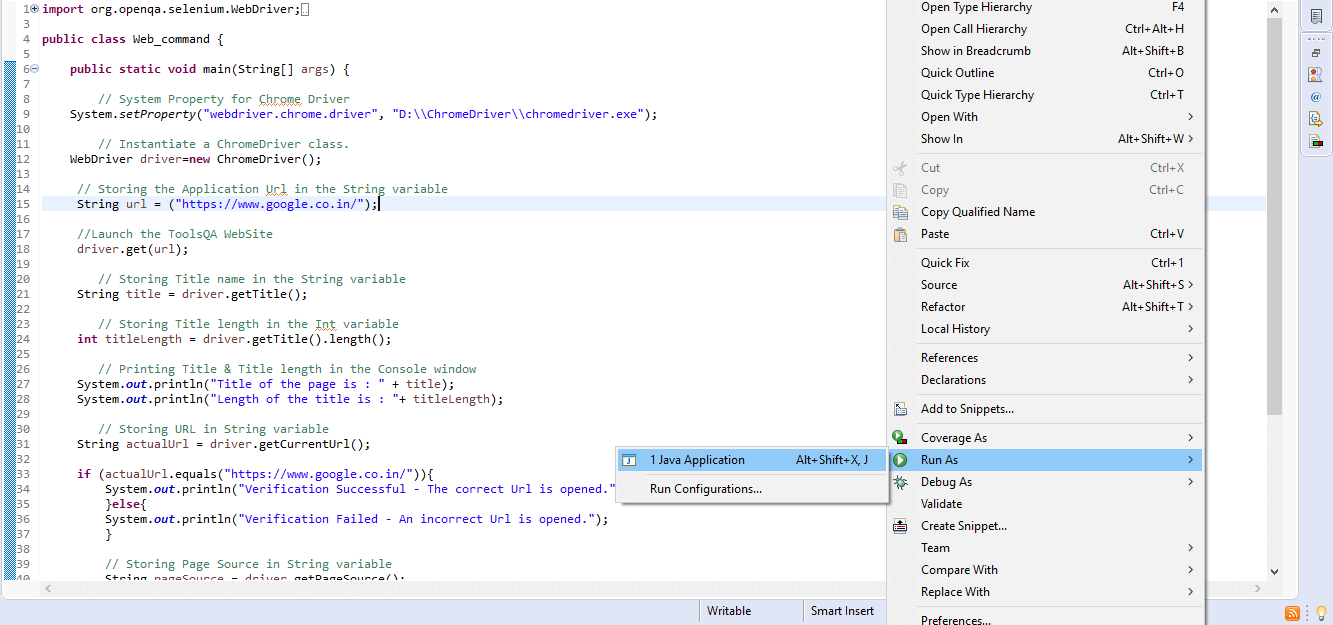Click the green Run As play icon

pyautogui.click(x=901, y=460)
